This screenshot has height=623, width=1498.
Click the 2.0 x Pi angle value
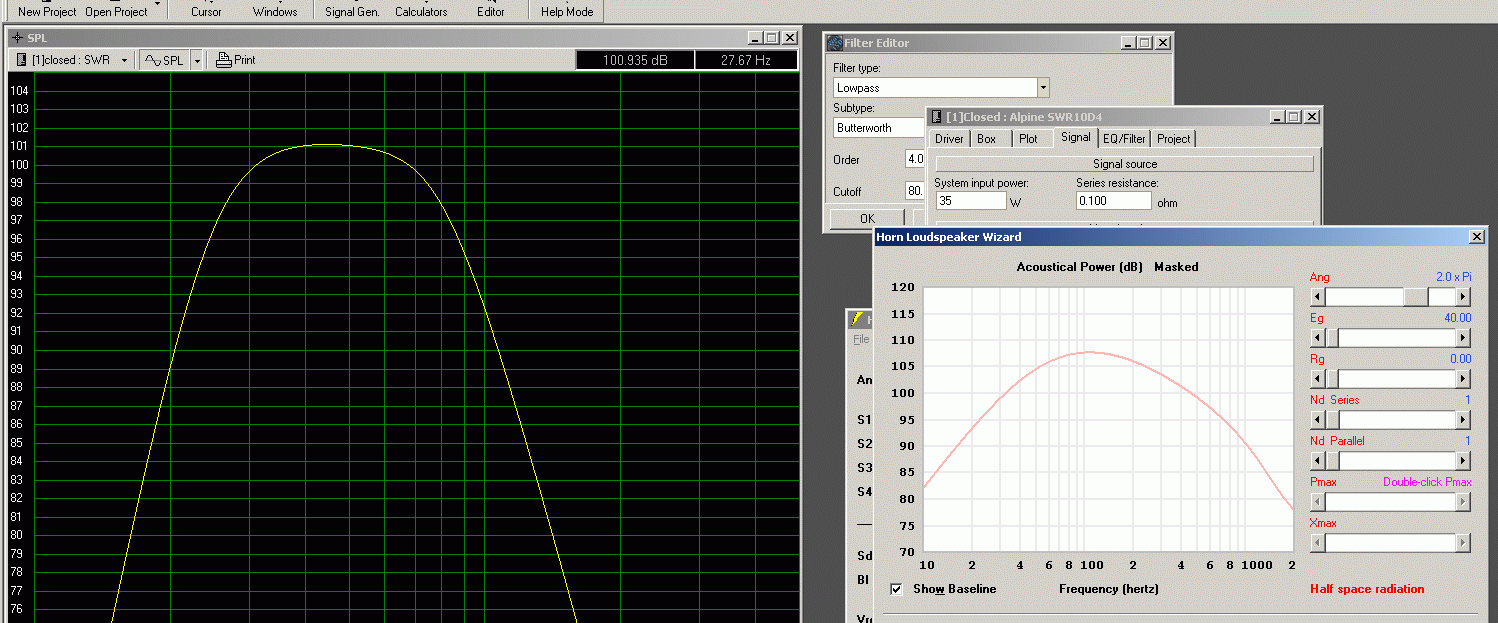coord(1454,277)
